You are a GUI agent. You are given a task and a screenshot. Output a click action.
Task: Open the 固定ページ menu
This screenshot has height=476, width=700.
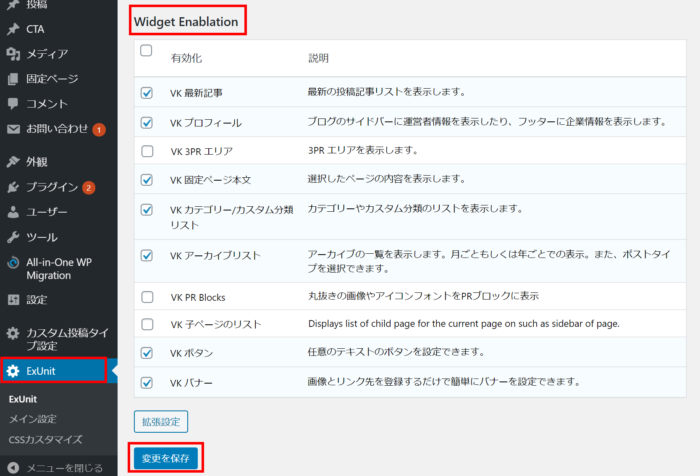52,79
